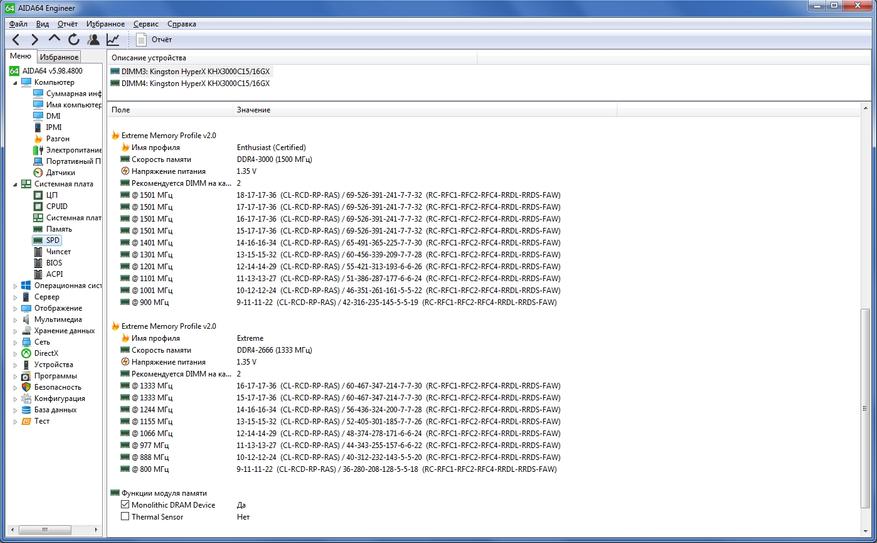Go up one level with the up arrow icon

(x=54, y=39)
